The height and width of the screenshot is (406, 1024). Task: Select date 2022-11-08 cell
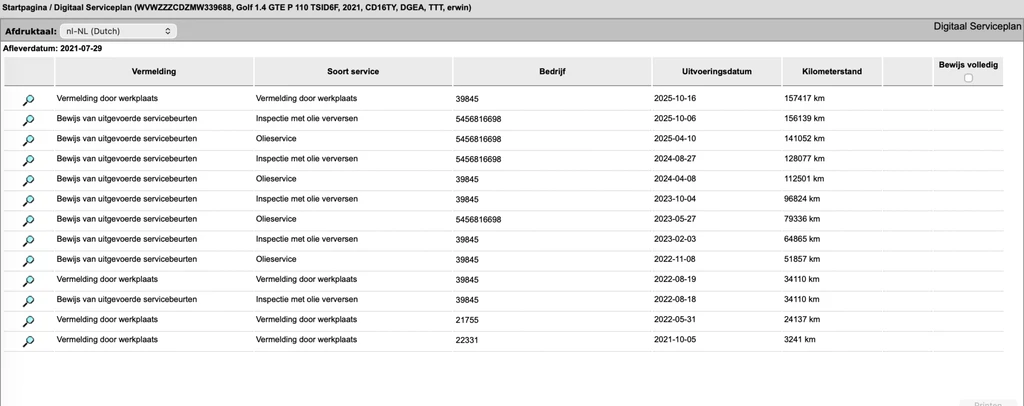coord(675,259)
